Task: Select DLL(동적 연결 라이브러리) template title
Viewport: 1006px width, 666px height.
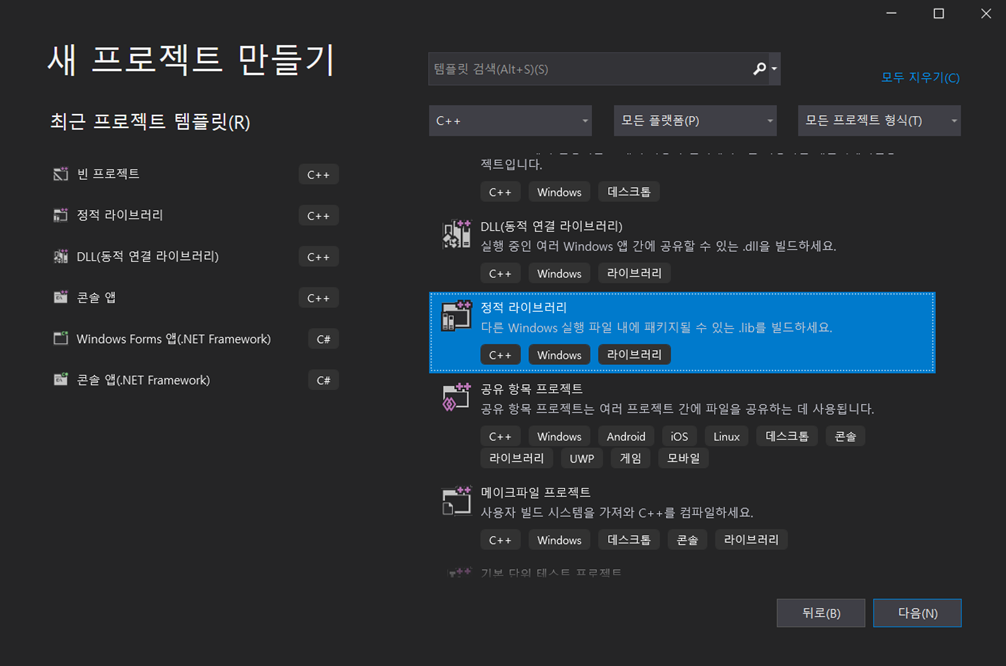Action: pyautogui.click(x=551, y=226)
